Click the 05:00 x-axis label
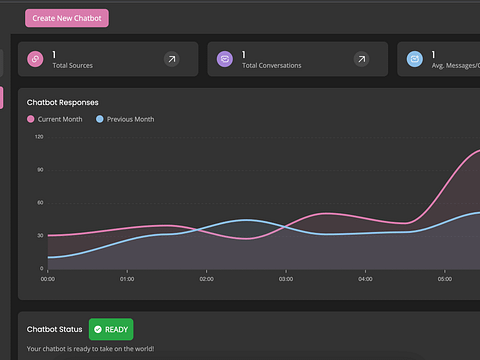The width and height of the screenshot is (480, 360). point(445,279)
